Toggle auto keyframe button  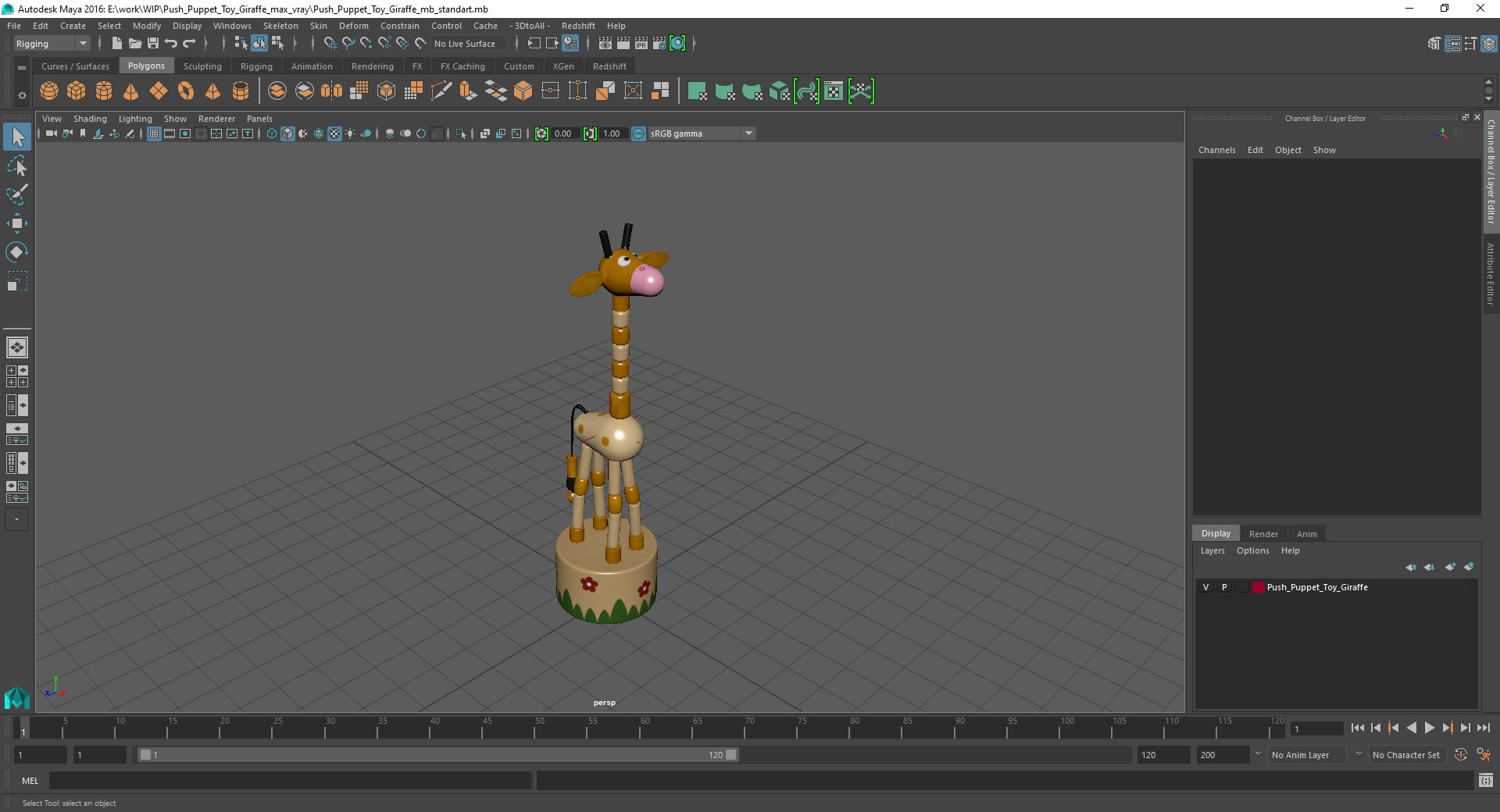point(1461,755)
